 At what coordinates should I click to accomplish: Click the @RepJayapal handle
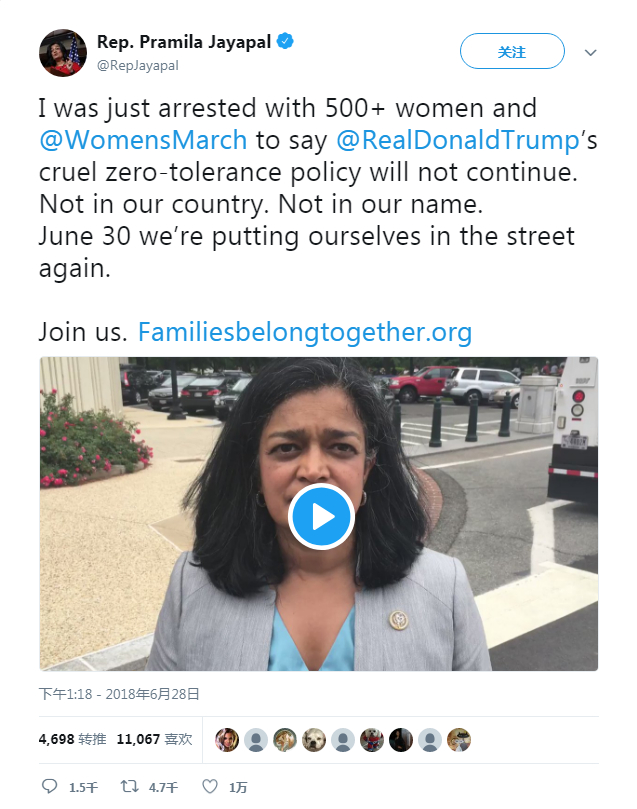click(x=138, y=66)
